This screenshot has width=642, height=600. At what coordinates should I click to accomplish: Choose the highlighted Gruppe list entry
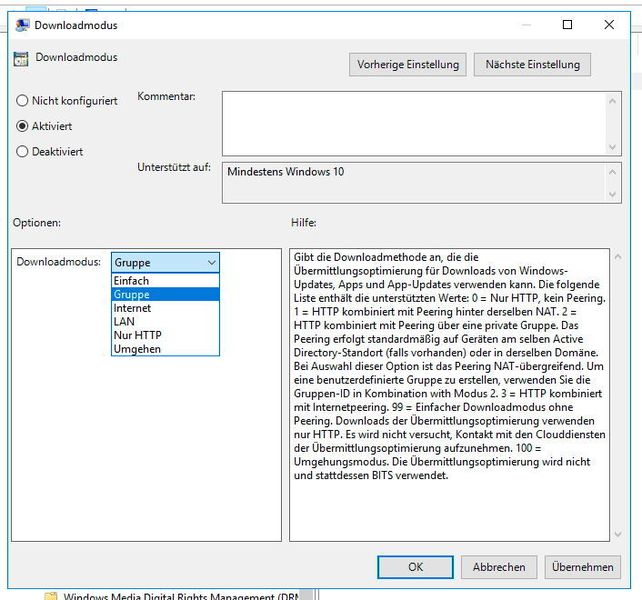coord(165,294)
